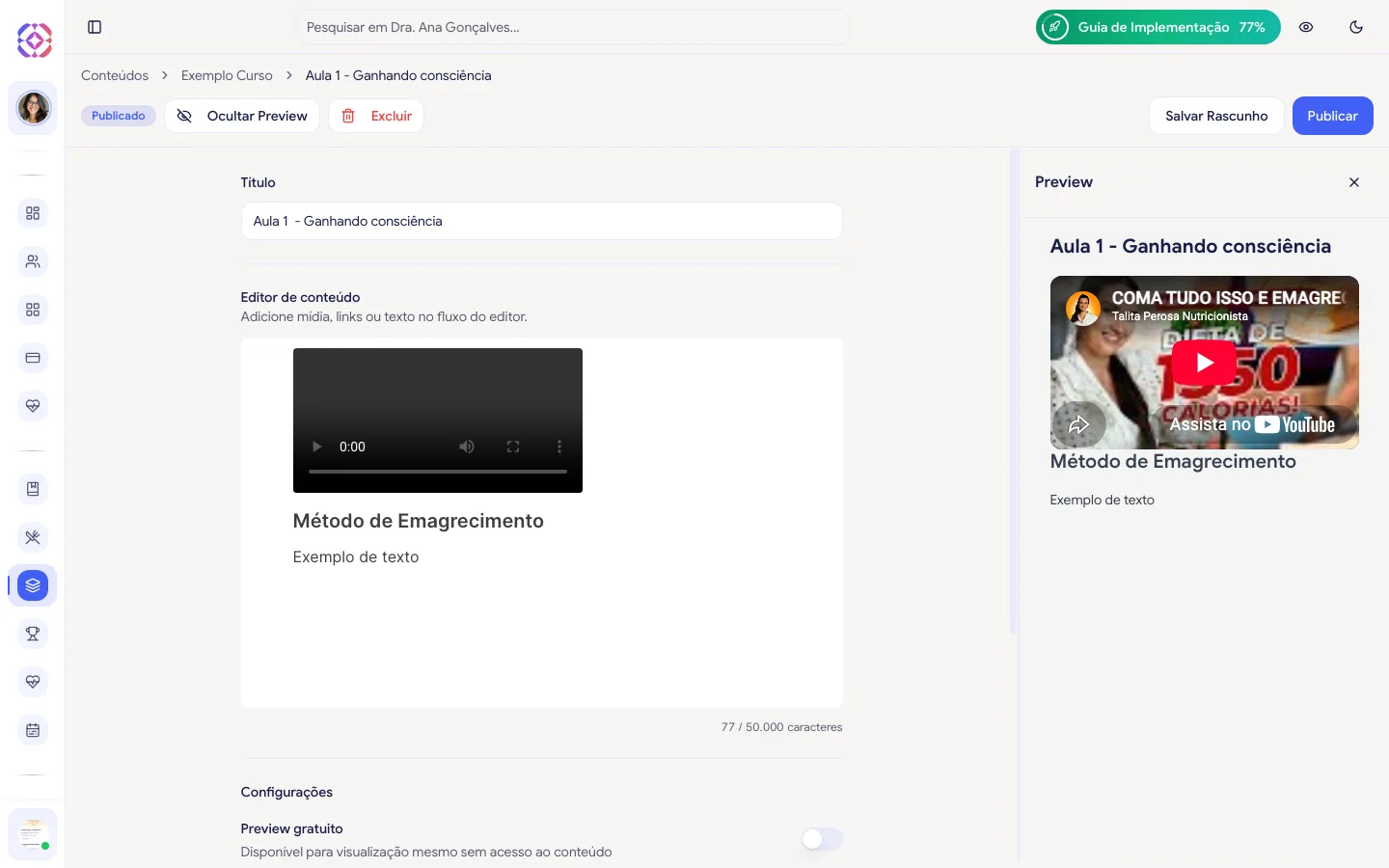Click the Título input field
The width and height of the screenshot is (1389, 868).
click(541, 221)
